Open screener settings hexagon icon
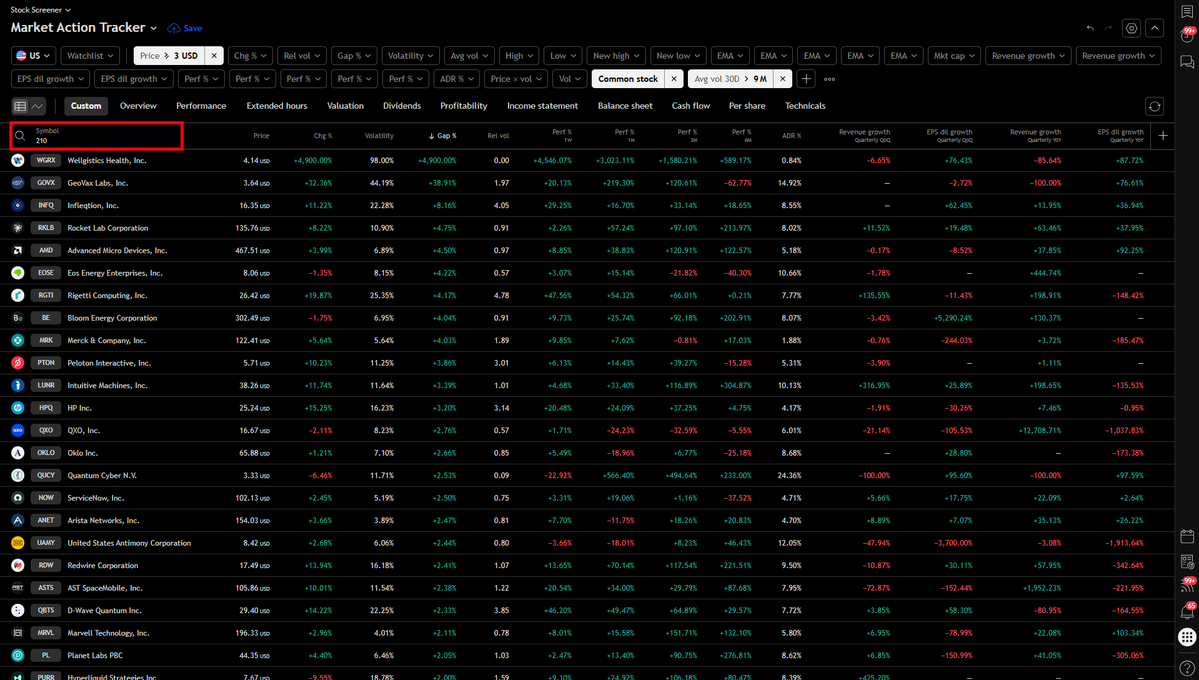 coord(1132,28)
